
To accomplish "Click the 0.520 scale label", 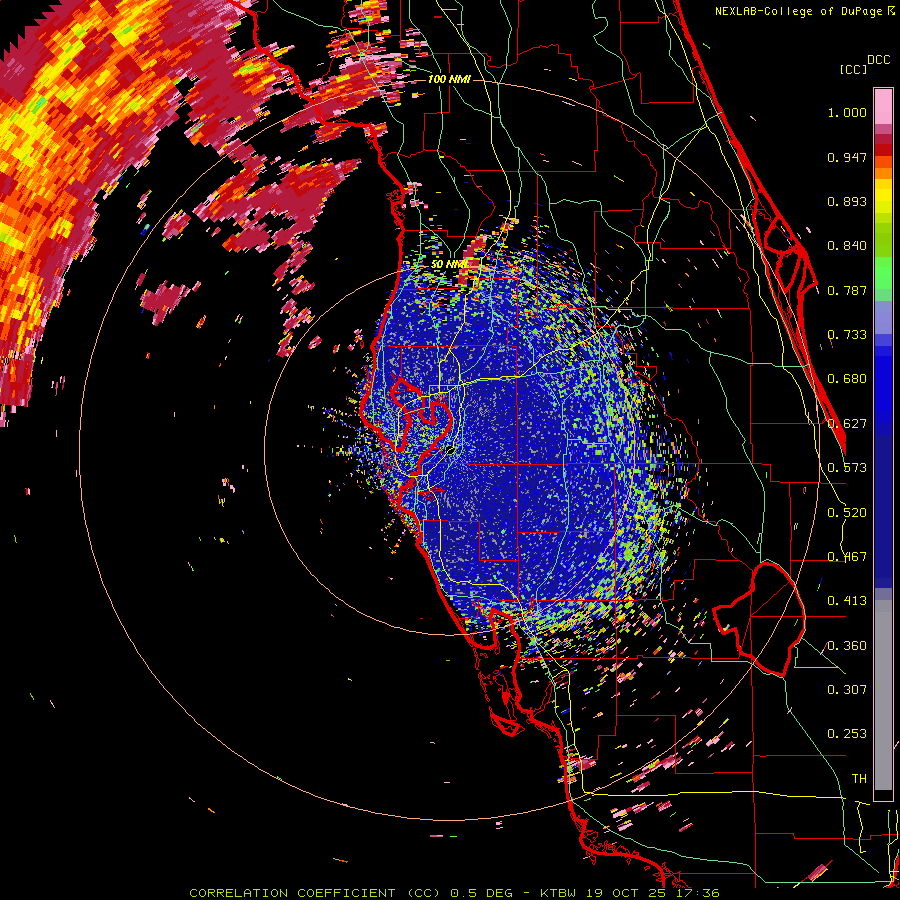I will [x=847, y=513].
